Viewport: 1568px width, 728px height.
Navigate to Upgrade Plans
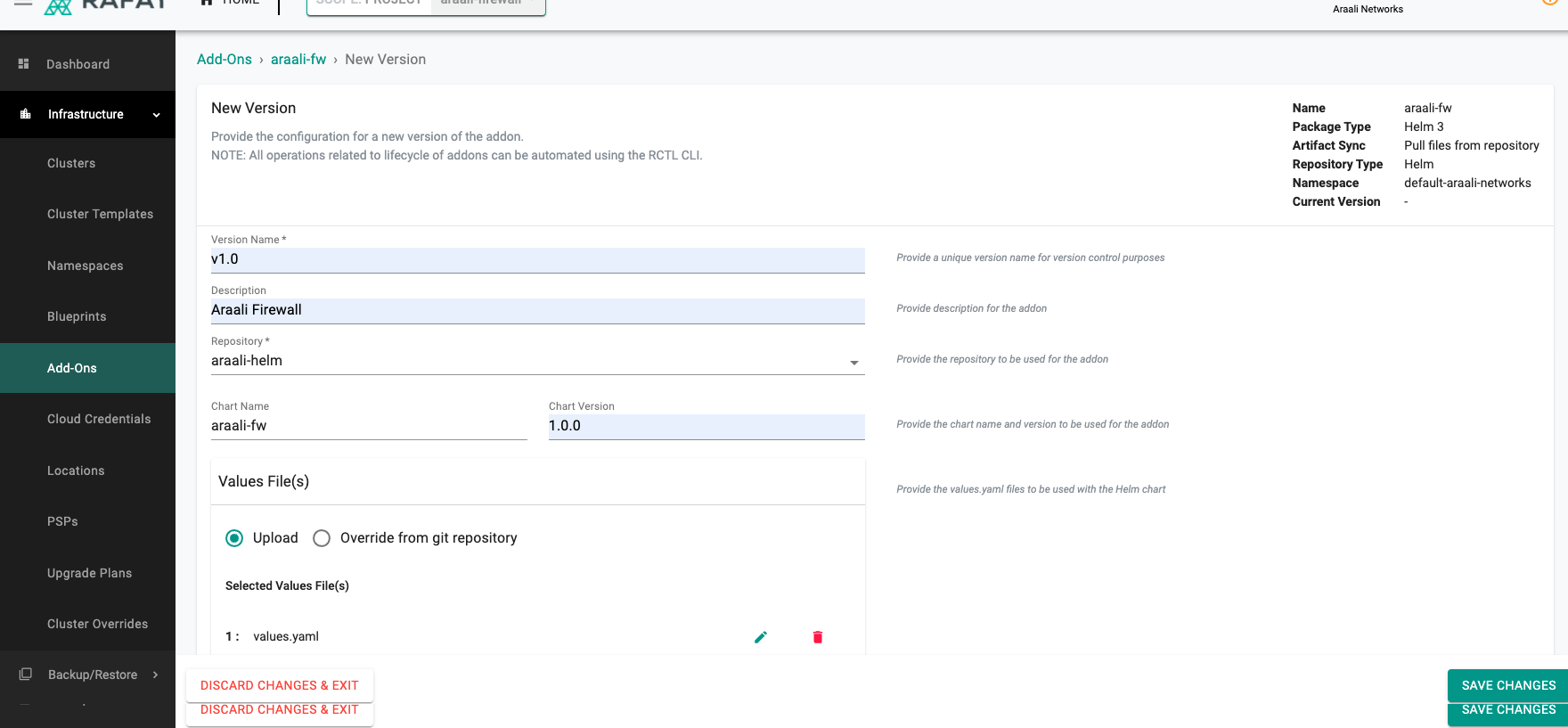[89, 573]
